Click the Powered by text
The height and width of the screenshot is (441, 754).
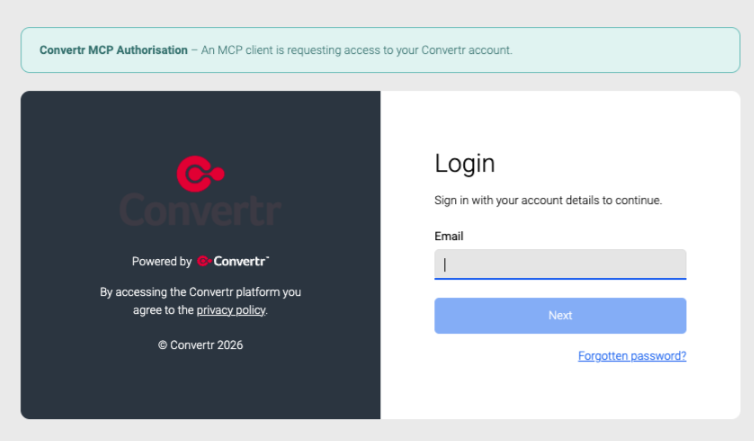point(162,261)
